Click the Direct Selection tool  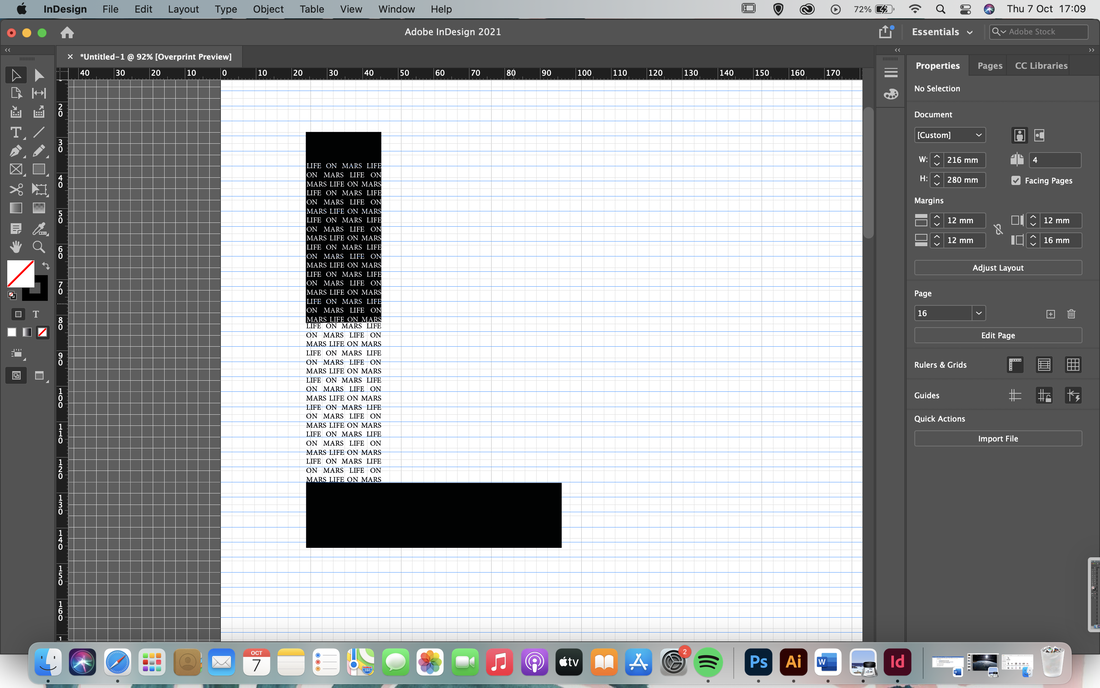pos(39,75)
